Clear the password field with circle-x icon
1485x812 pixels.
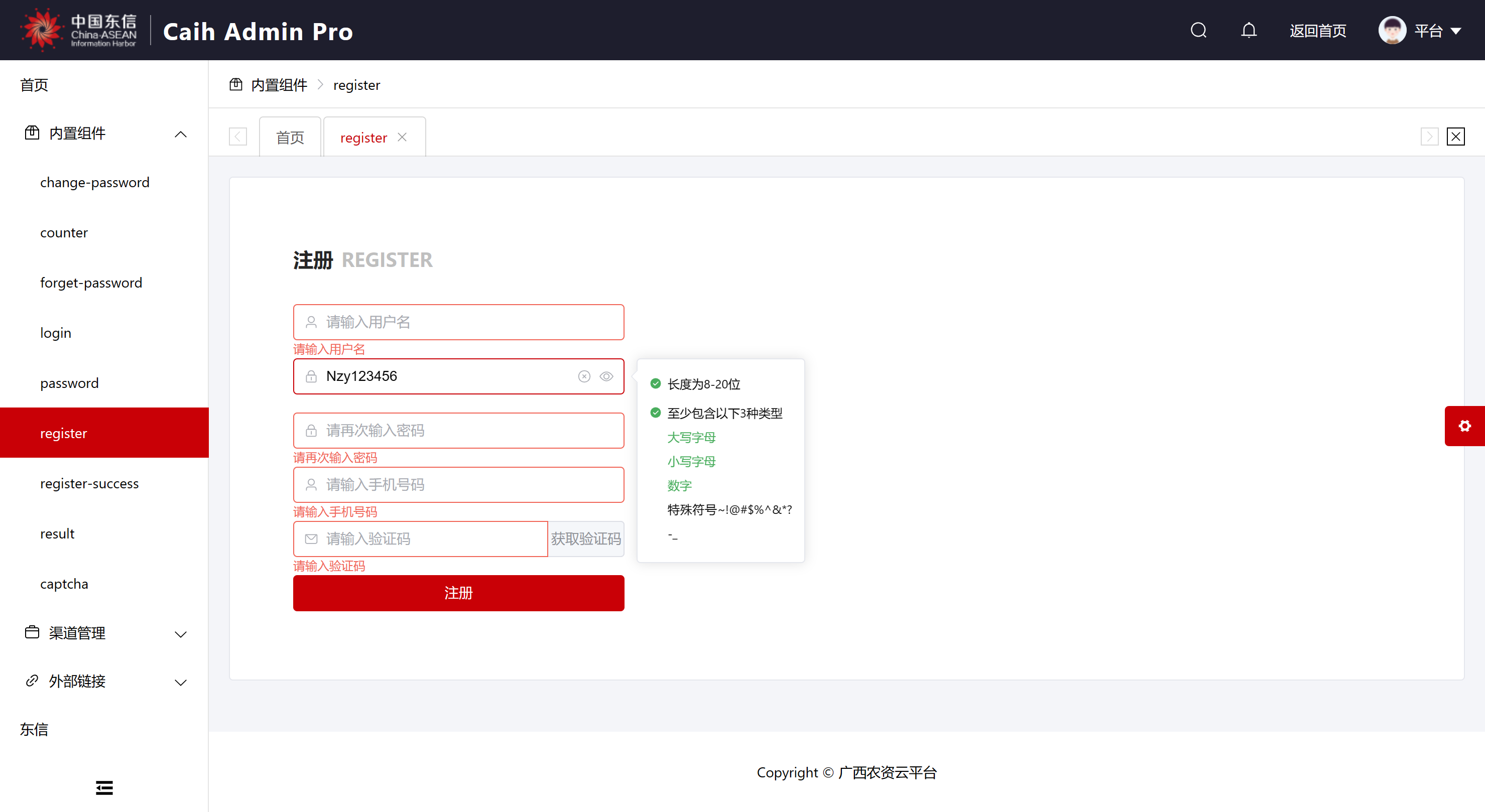click(x=584, y=376)
